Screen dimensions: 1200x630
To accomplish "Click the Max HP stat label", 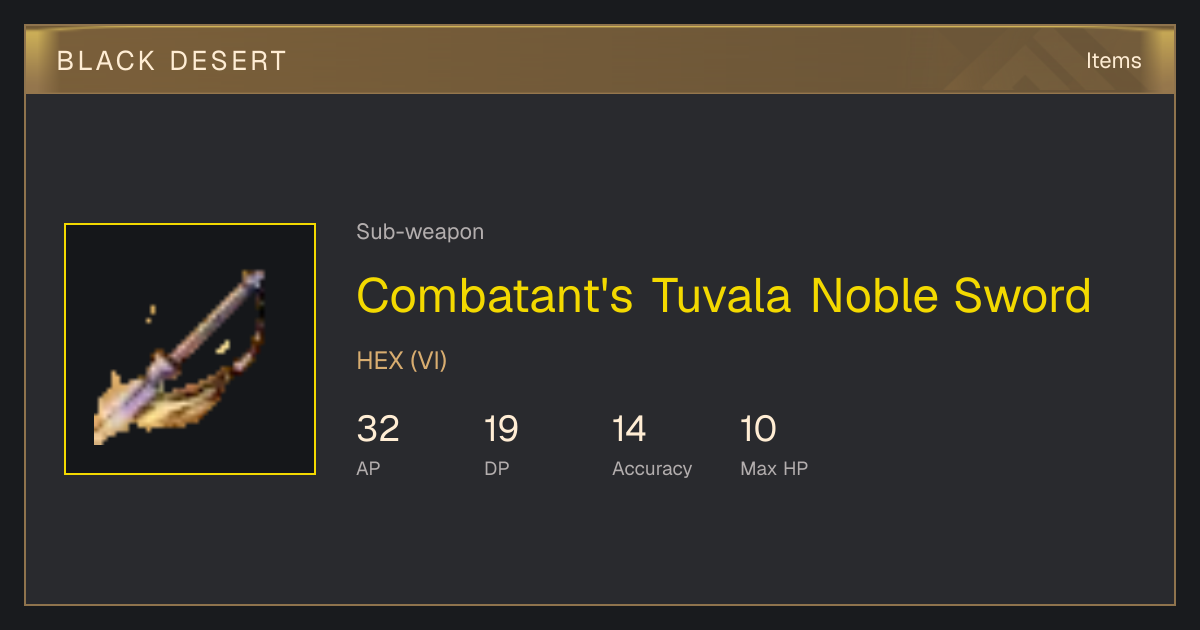I will pos(774,468).
